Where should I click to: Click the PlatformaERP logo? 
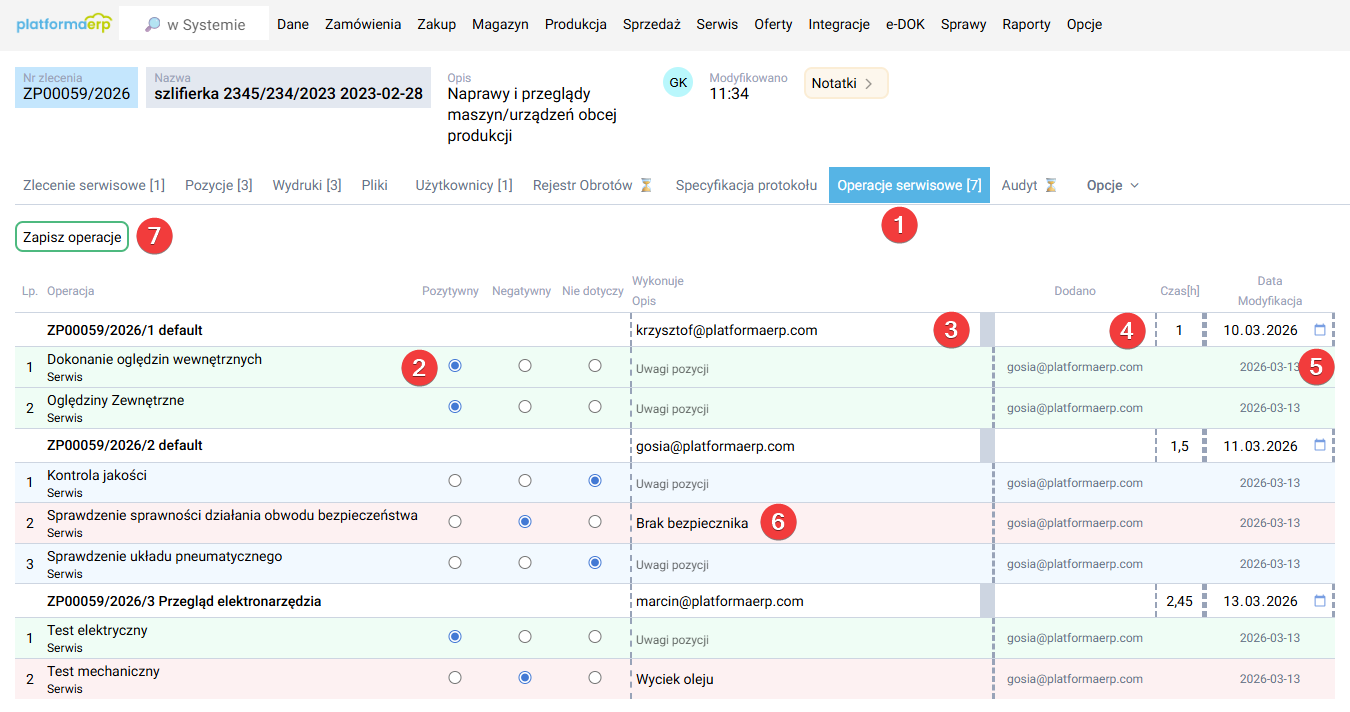tap(64, 24)
